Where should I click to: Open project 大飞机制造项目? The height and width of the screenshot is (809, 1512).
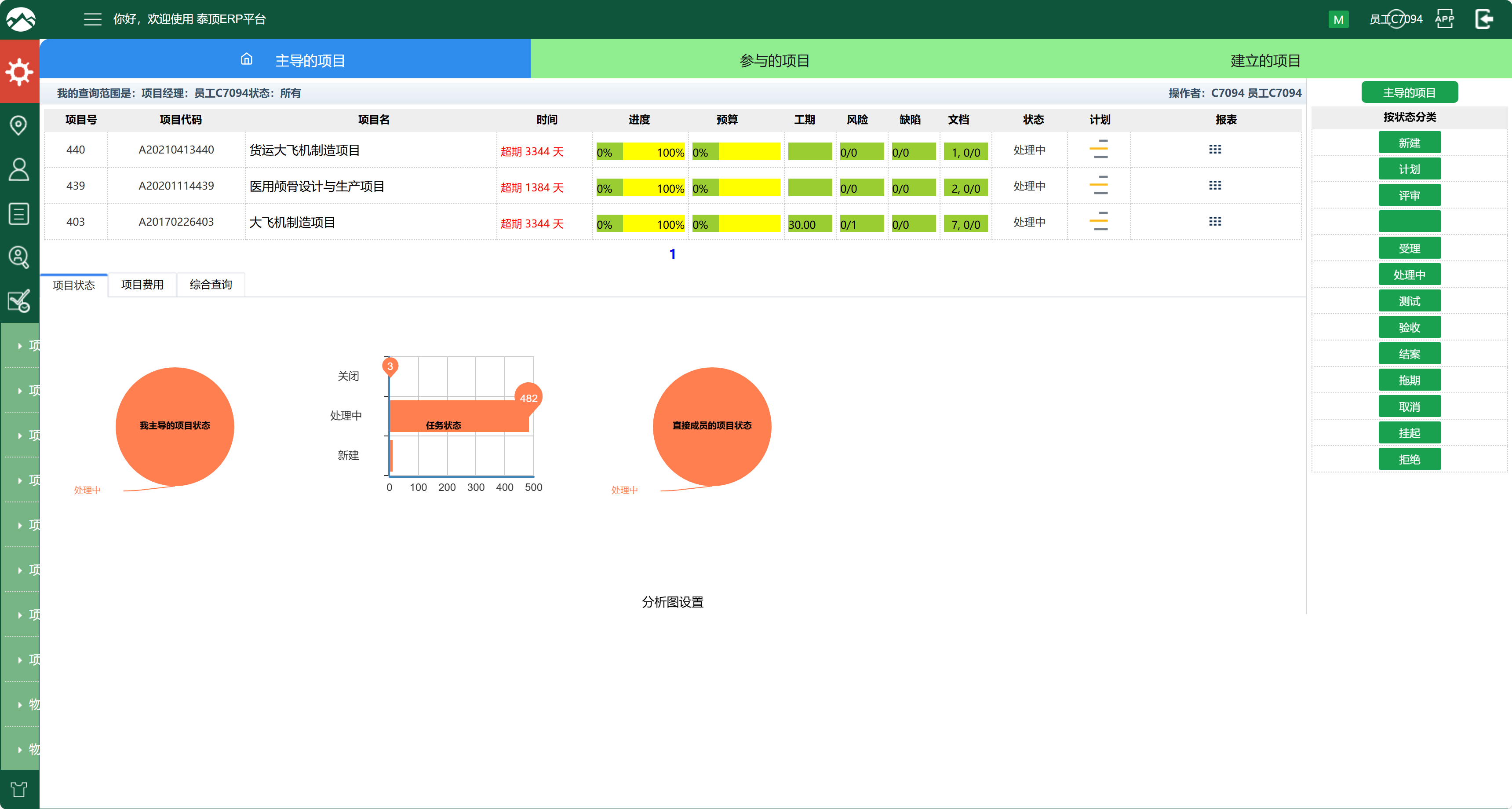tap(292, 223)
